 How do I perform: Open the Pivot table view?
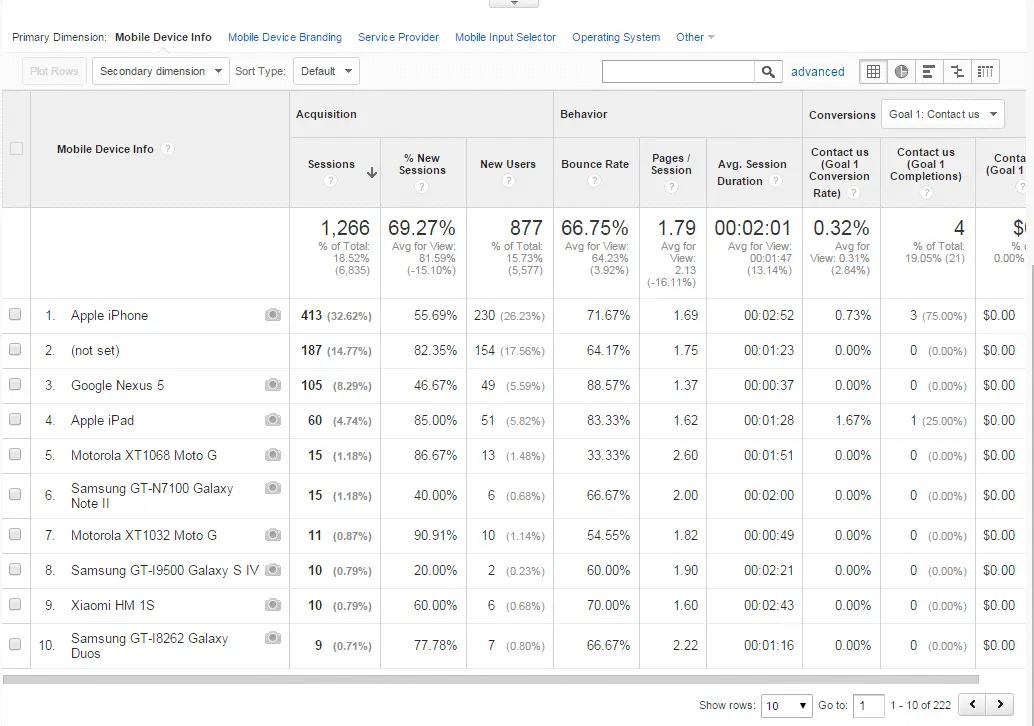coord(985,71)
